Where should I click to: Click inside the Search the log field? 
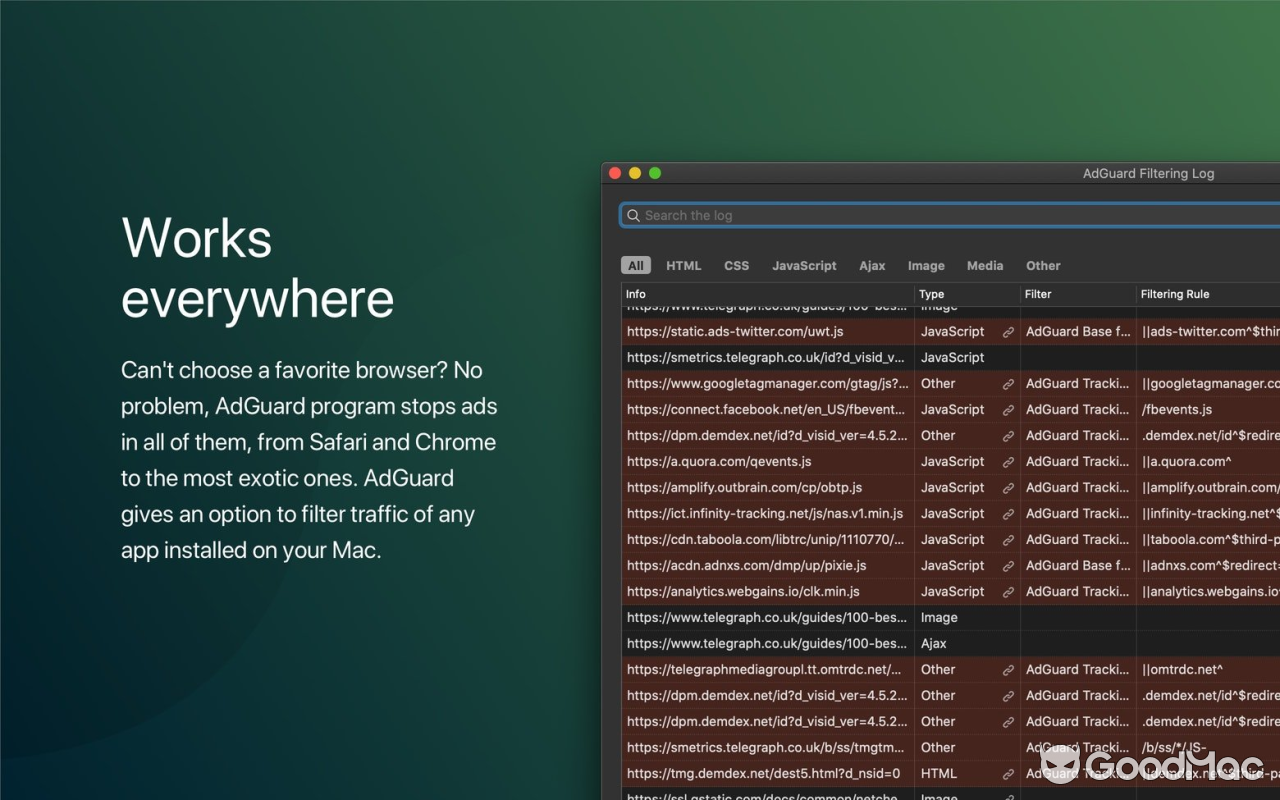pos(800,215)
